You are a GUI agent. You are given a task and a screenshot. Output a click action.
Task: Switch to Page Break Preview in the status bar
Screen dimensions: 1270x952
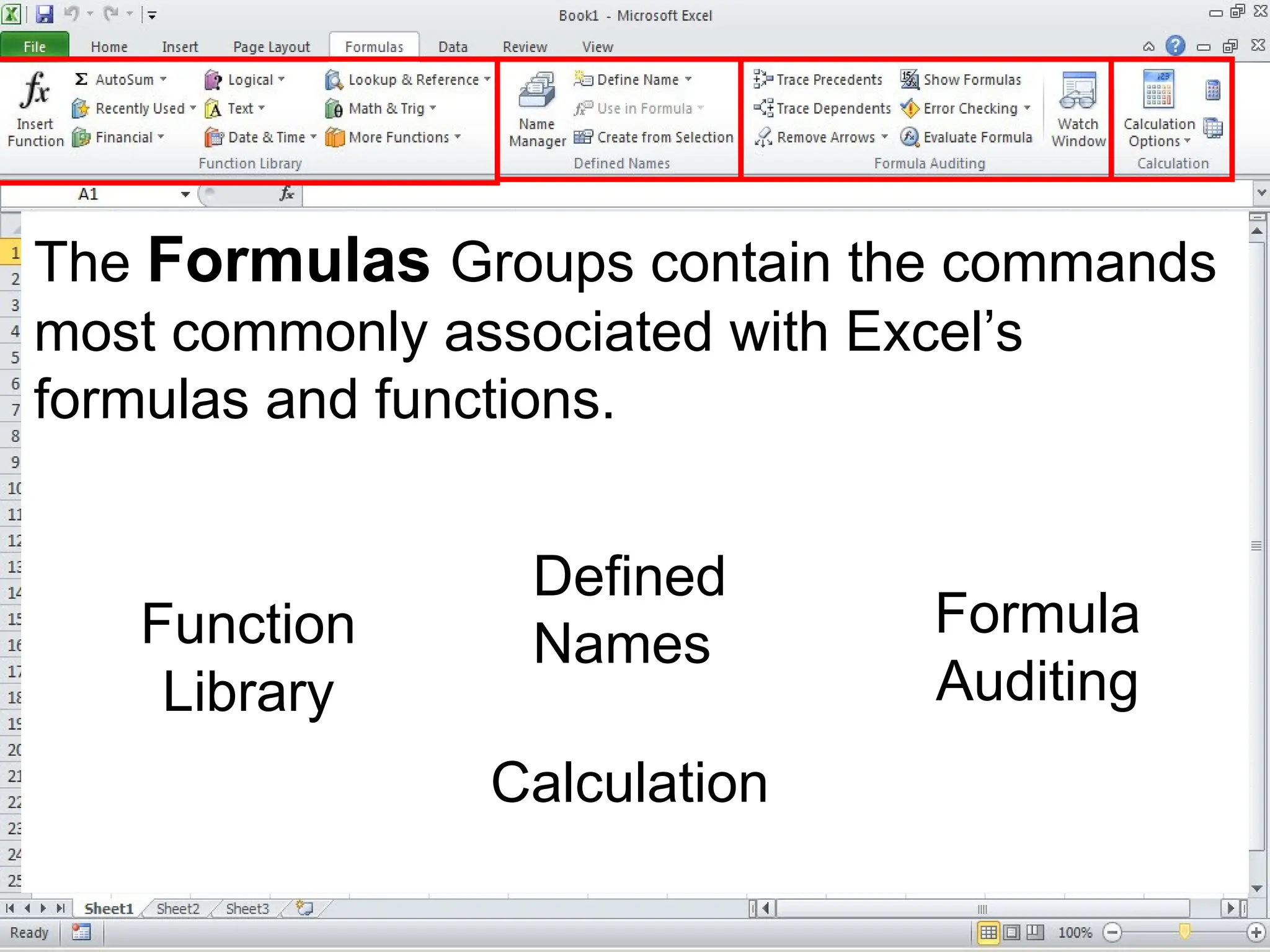tap(1034, 932)
